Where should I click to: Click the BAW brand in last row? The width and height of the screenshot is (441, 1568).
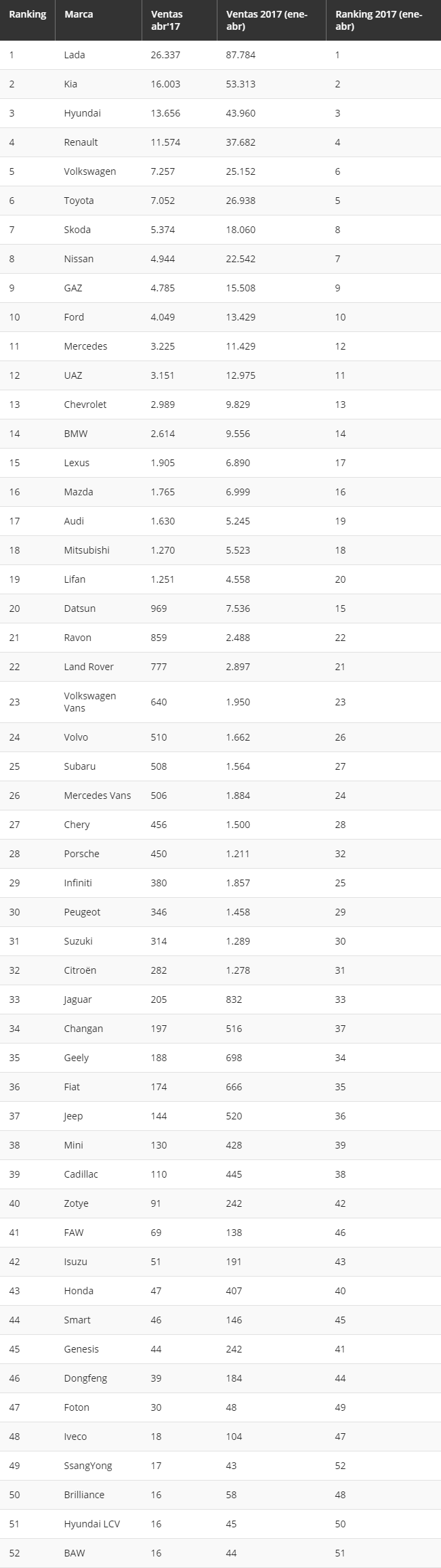[x=75, y=1553]
